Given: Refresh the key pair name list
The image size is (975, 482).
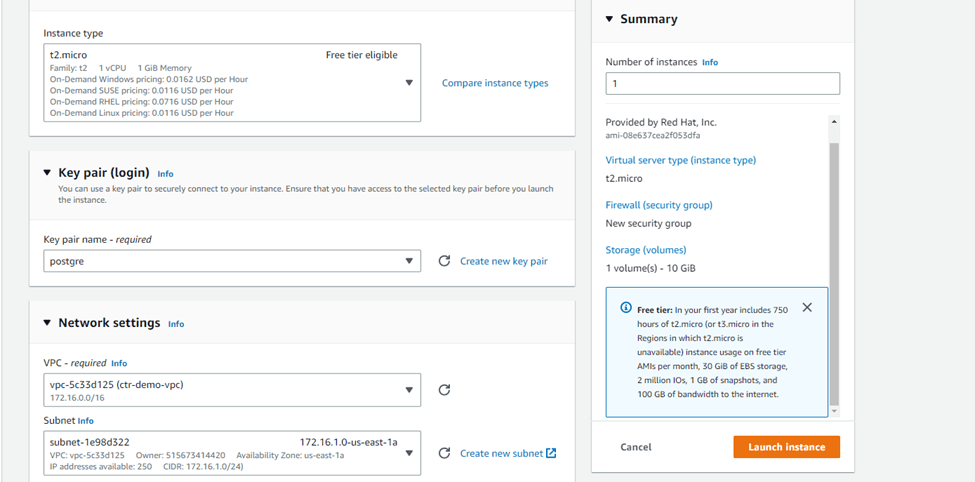Looking at the screenshot, I should point(444,261).
